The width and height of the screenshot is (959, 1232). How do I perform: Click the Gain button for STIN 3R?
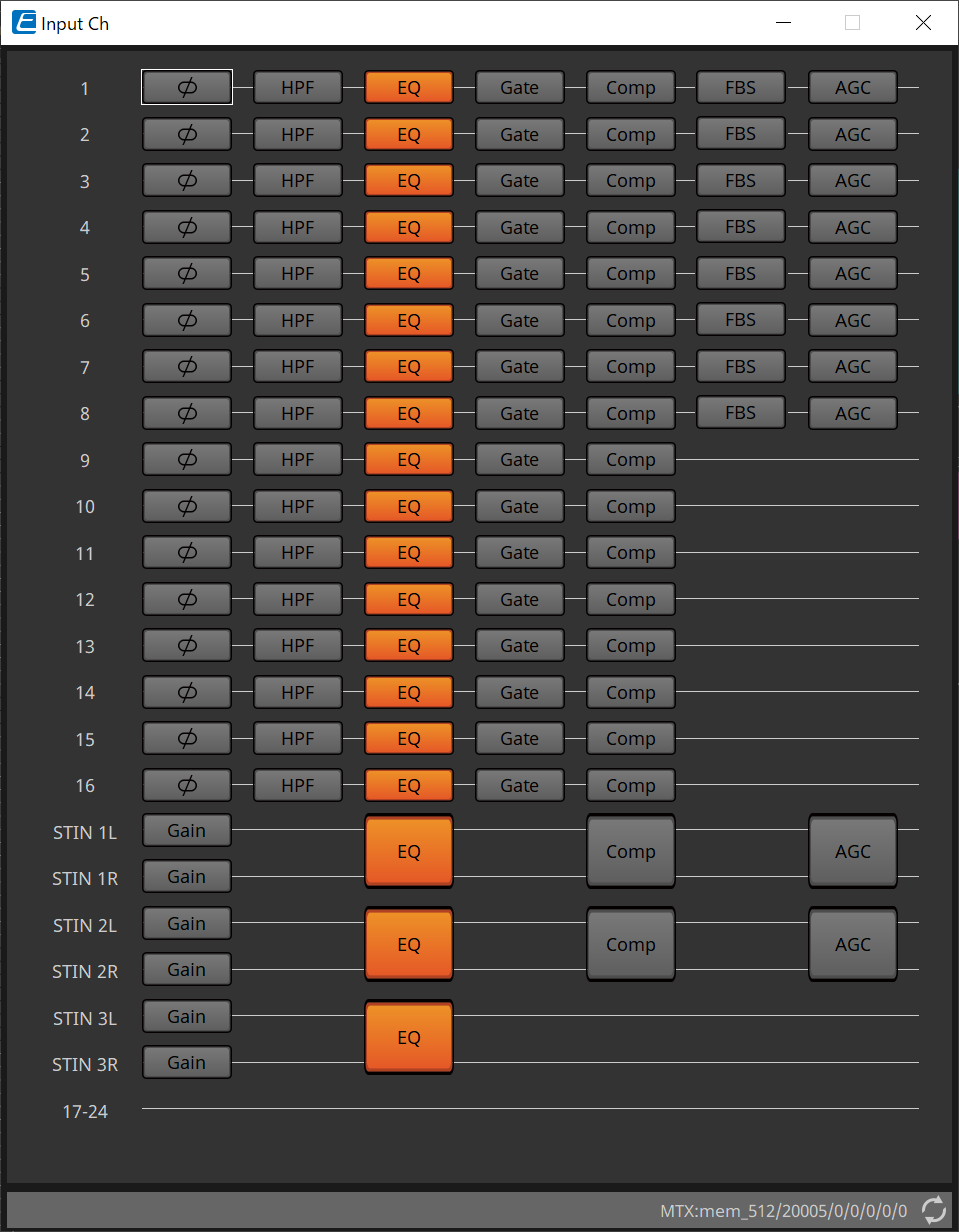[x=187, y=1063]
